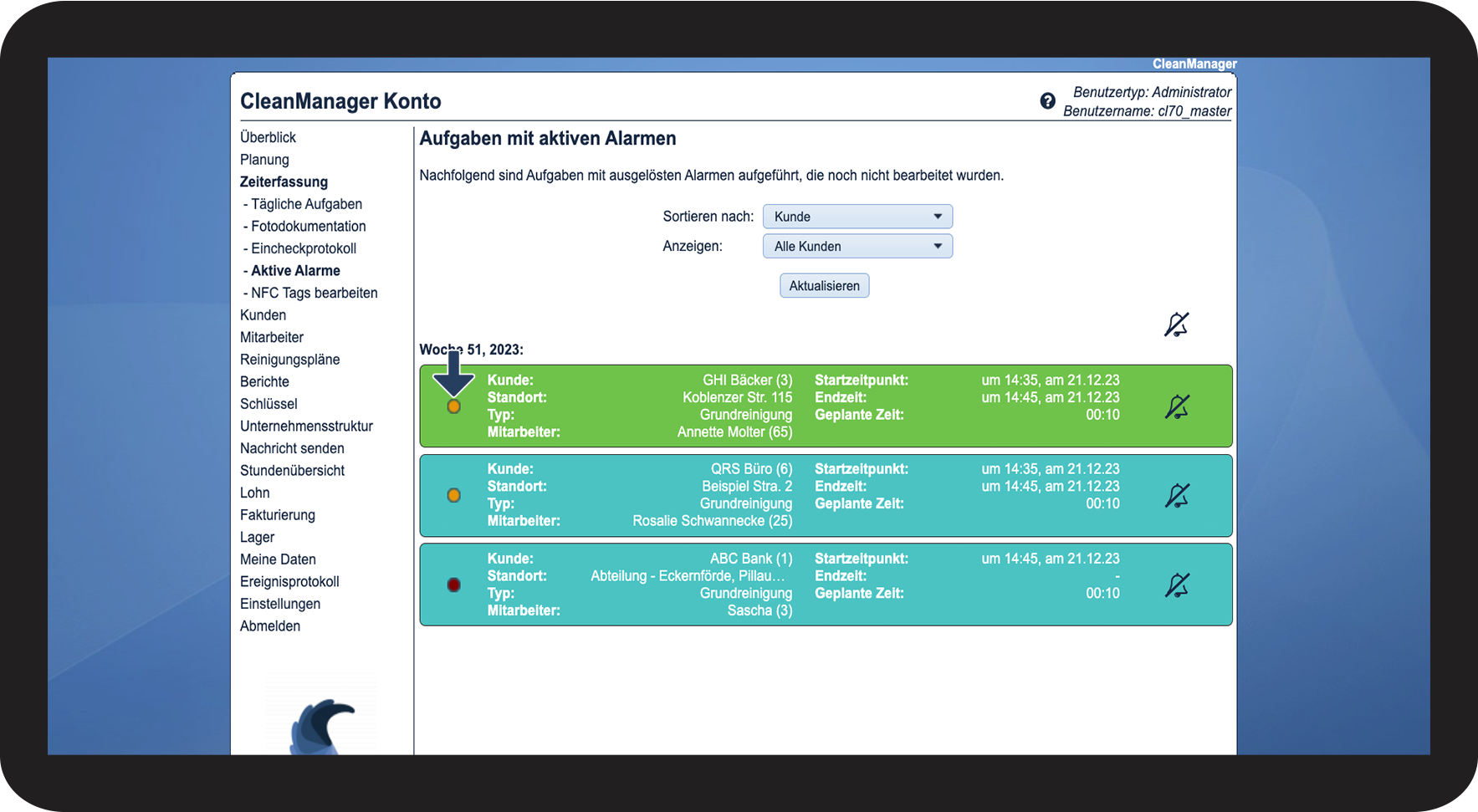The height and width of the screenshot is (812, 1478).
Task: Open the Reinigungspläne section
Action: 289,360
